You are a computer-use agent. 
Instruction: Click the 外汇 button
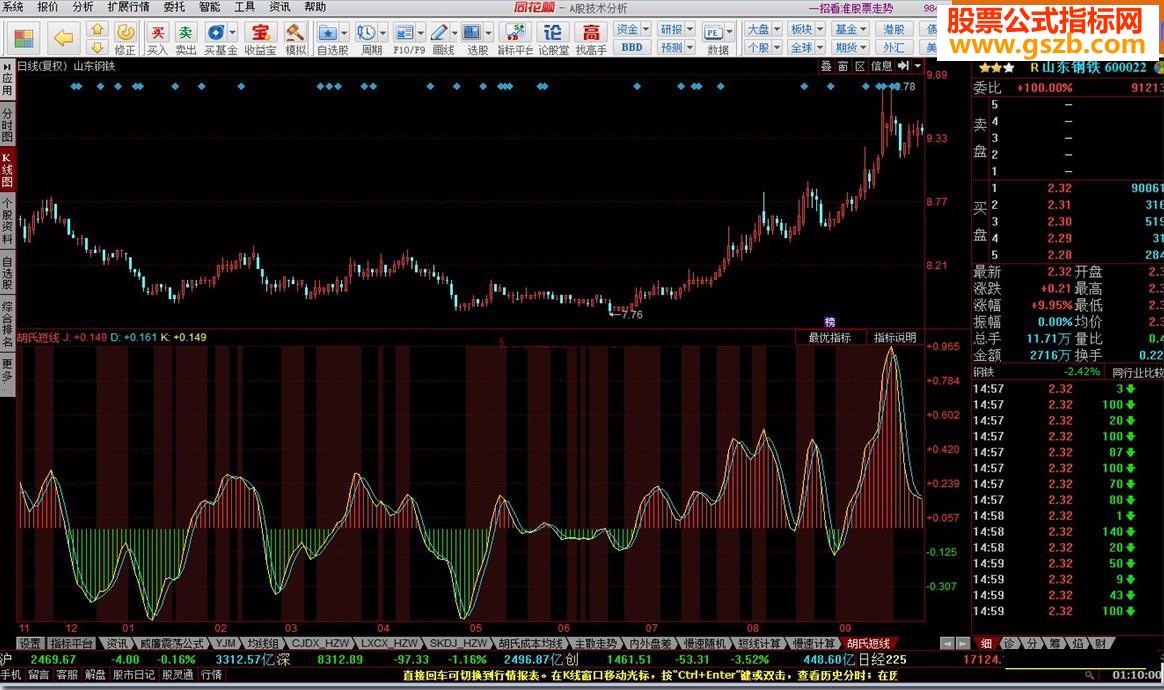[895, 48]
